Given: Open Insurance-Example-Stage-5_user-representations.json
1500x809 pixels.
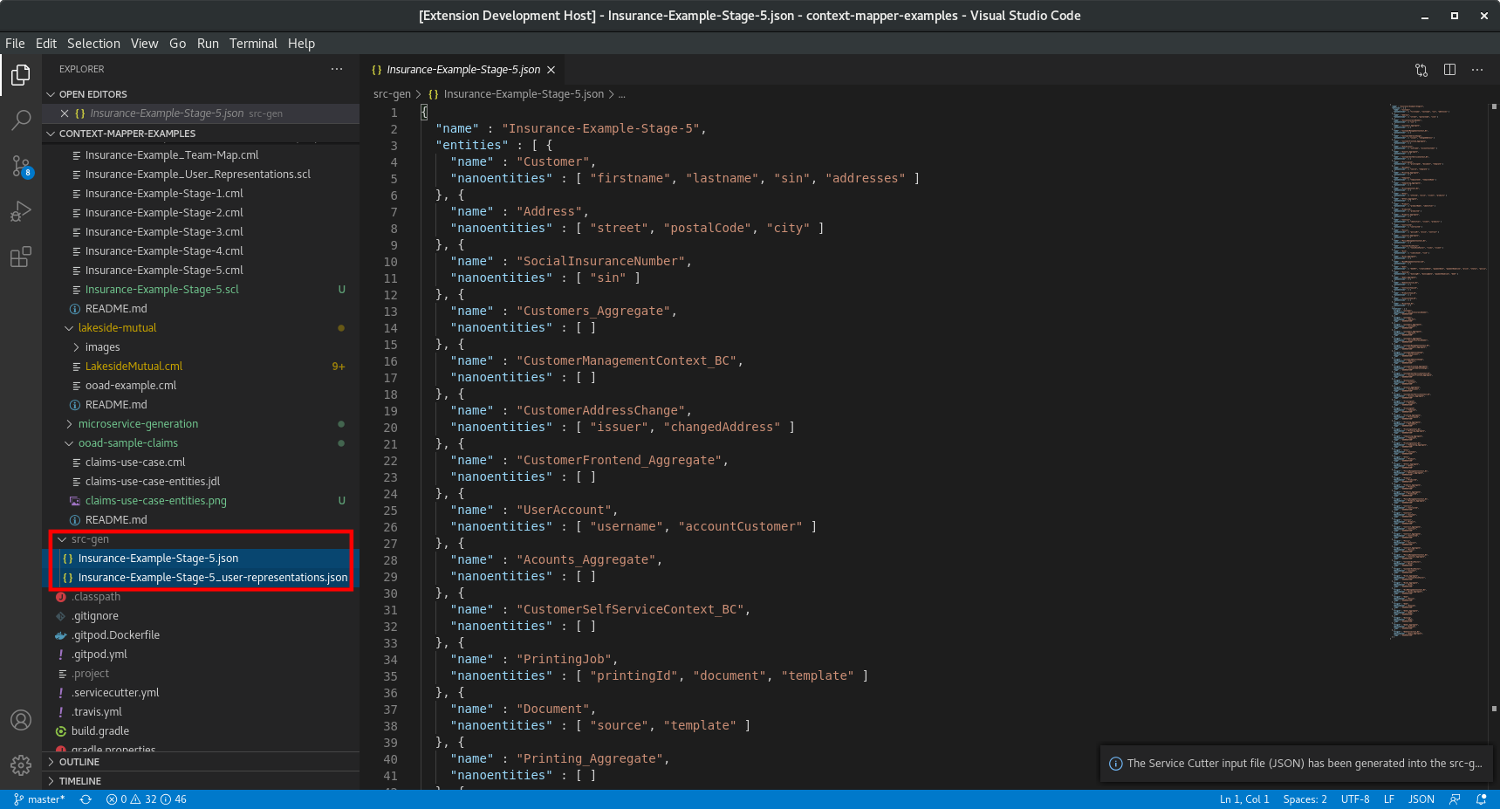Looking at the screenshot, I should (x=200, y=577).
